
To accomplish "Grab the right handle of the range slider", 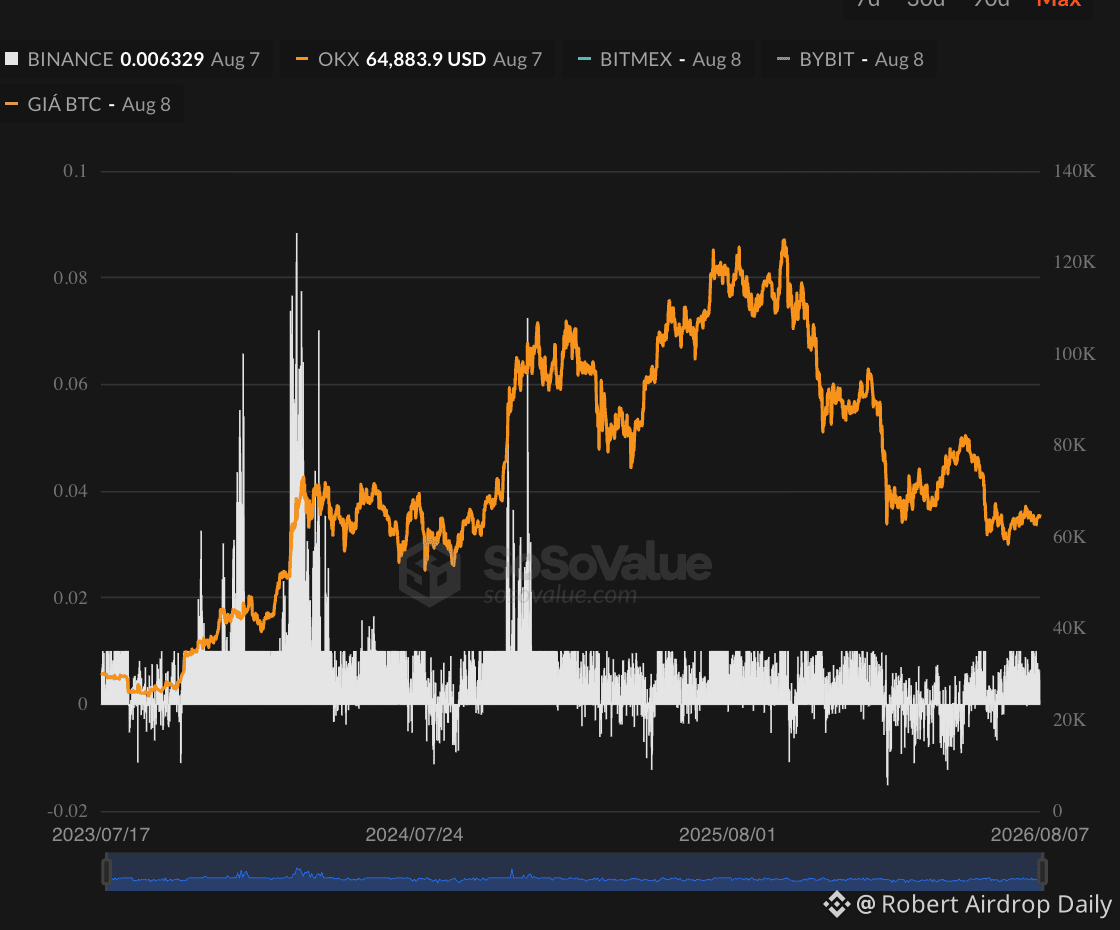I will (1042, 871).
